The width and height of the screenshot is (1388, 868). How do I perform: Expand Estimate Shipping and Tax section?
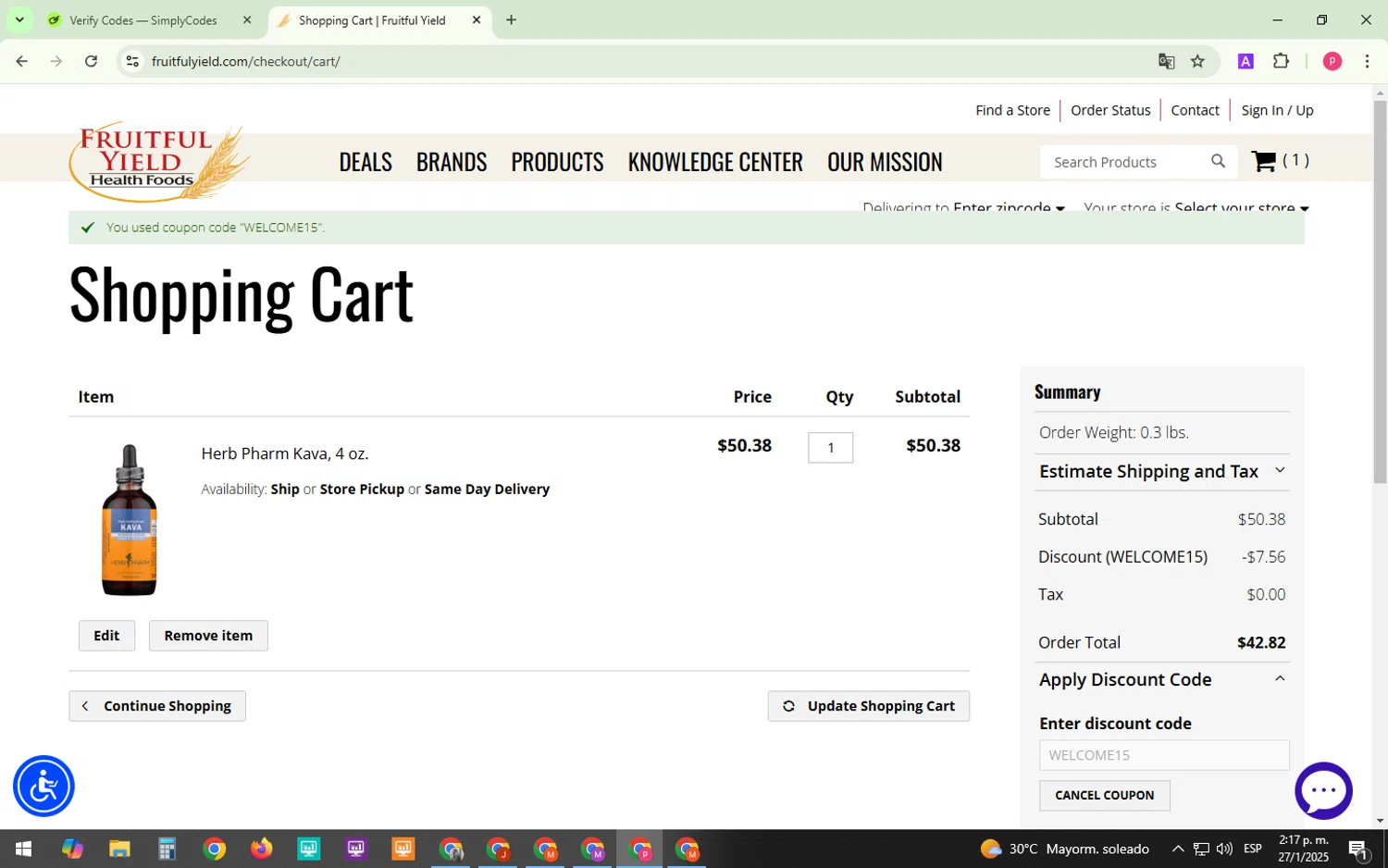1162,471
